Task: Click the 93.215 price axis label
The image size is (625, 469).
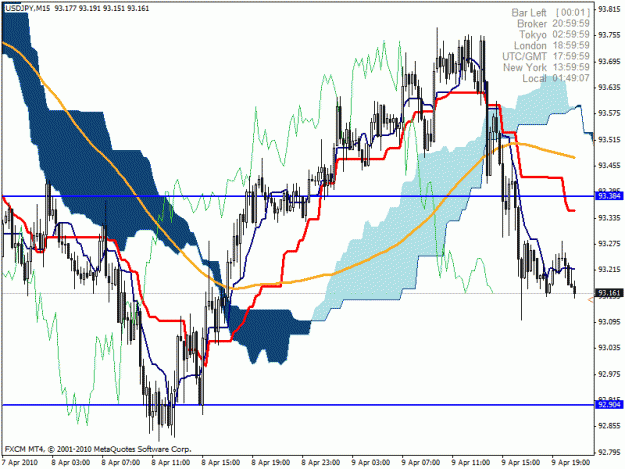Action: pos(609,270)
